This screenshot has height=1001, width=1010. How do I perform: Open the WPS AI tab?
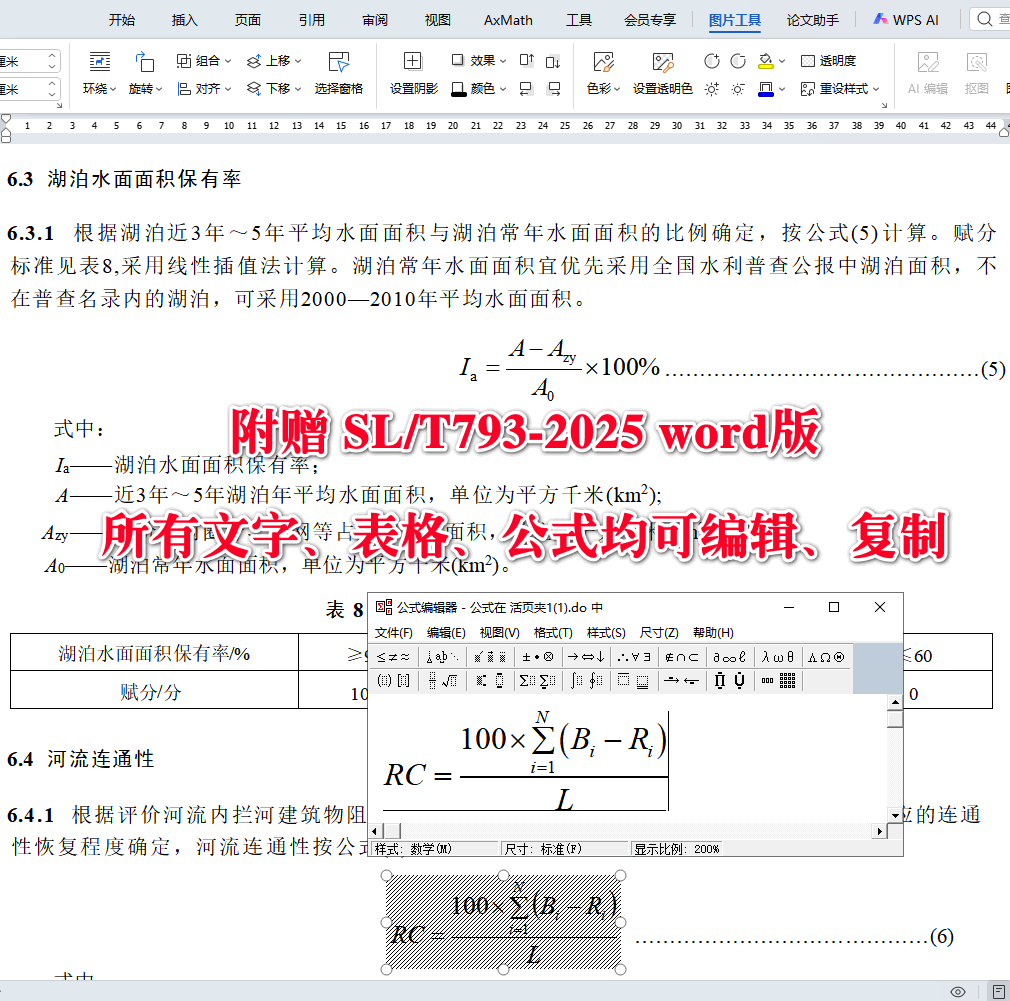coord(906,20)
